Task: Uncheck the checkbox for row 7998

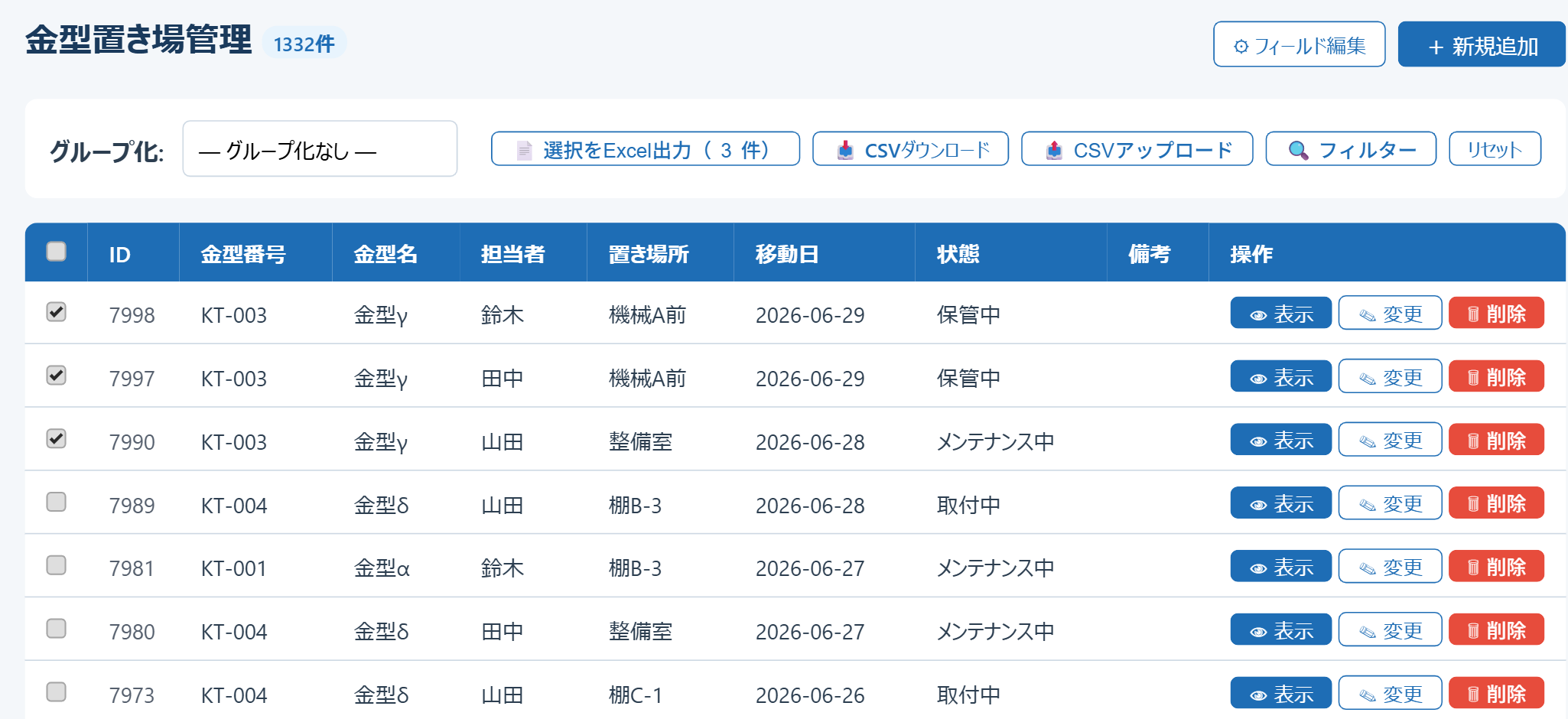Action: (57, 312)
